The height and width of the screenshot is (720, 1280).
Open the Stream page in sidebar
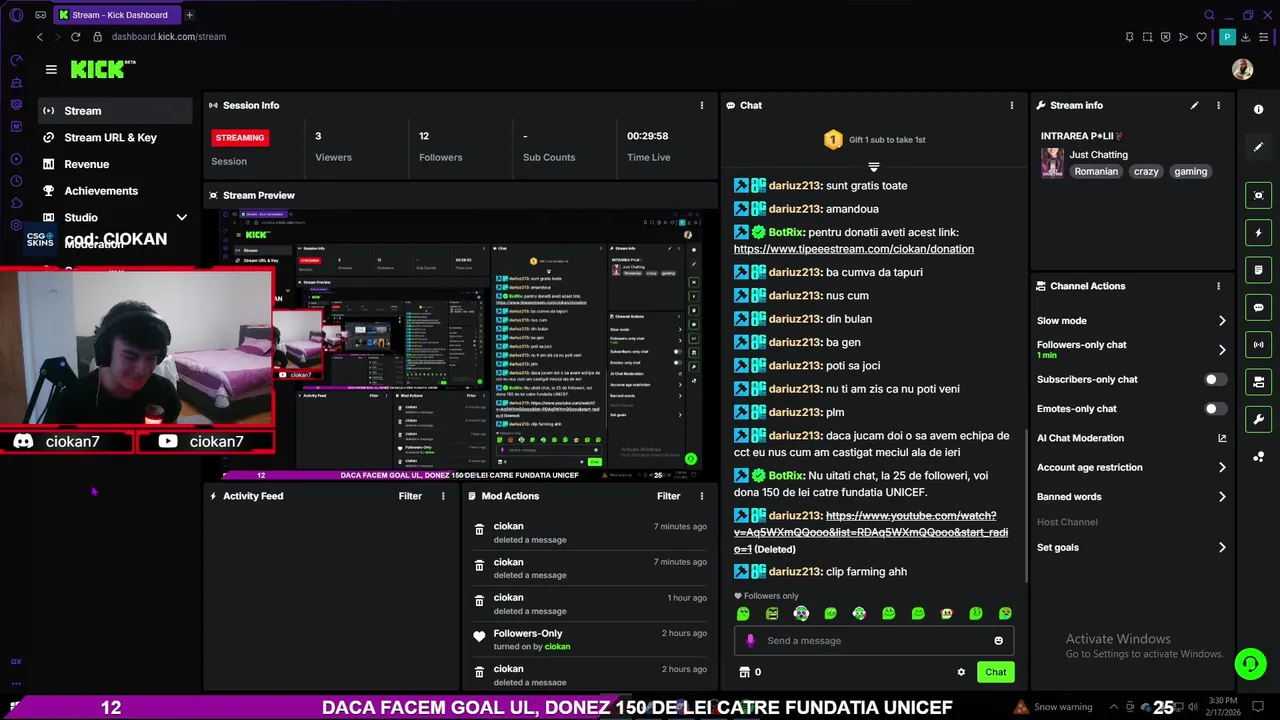coord(115,111)
